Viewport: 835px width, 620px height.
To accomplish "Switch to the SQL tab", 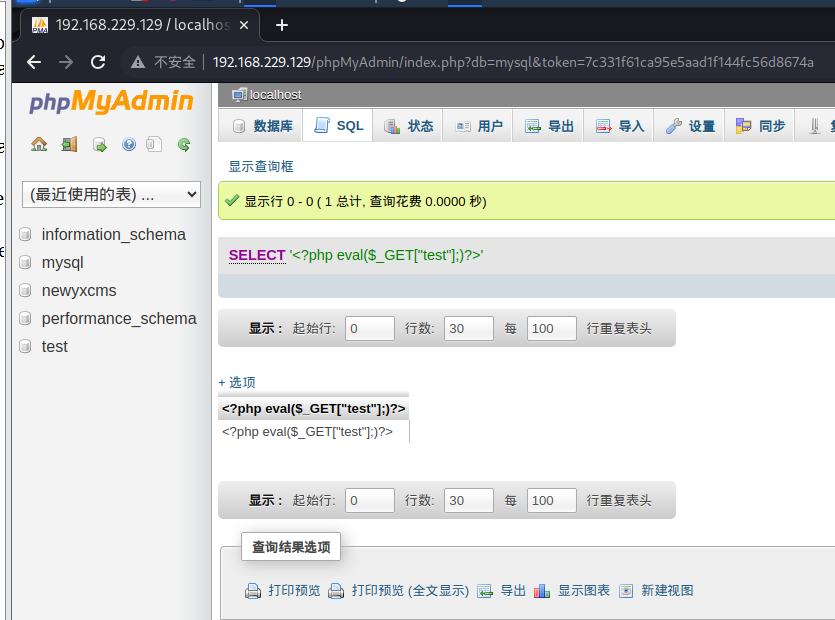I will pyautogui.click(x=338, y=126).
